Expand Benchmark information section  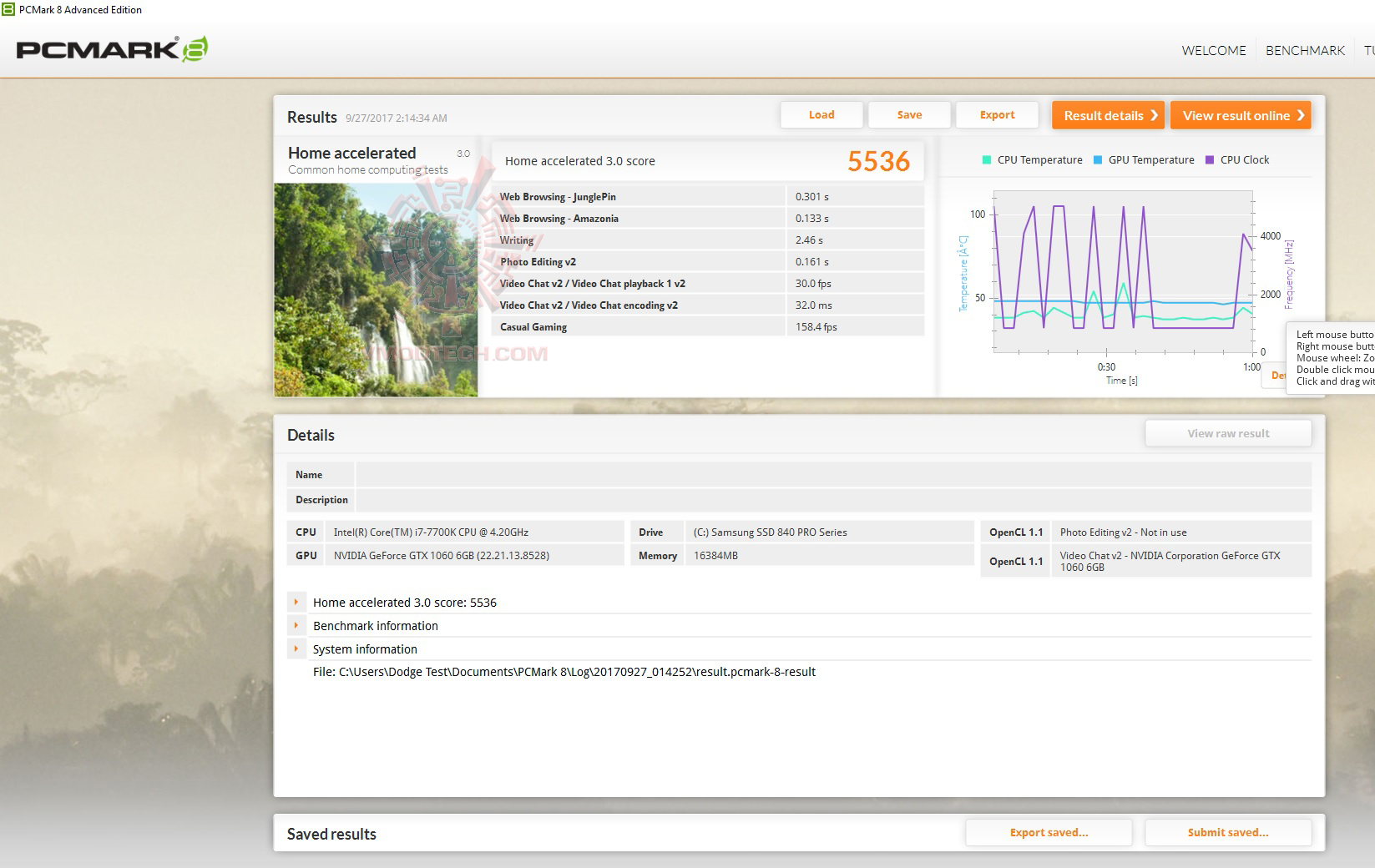296,625
